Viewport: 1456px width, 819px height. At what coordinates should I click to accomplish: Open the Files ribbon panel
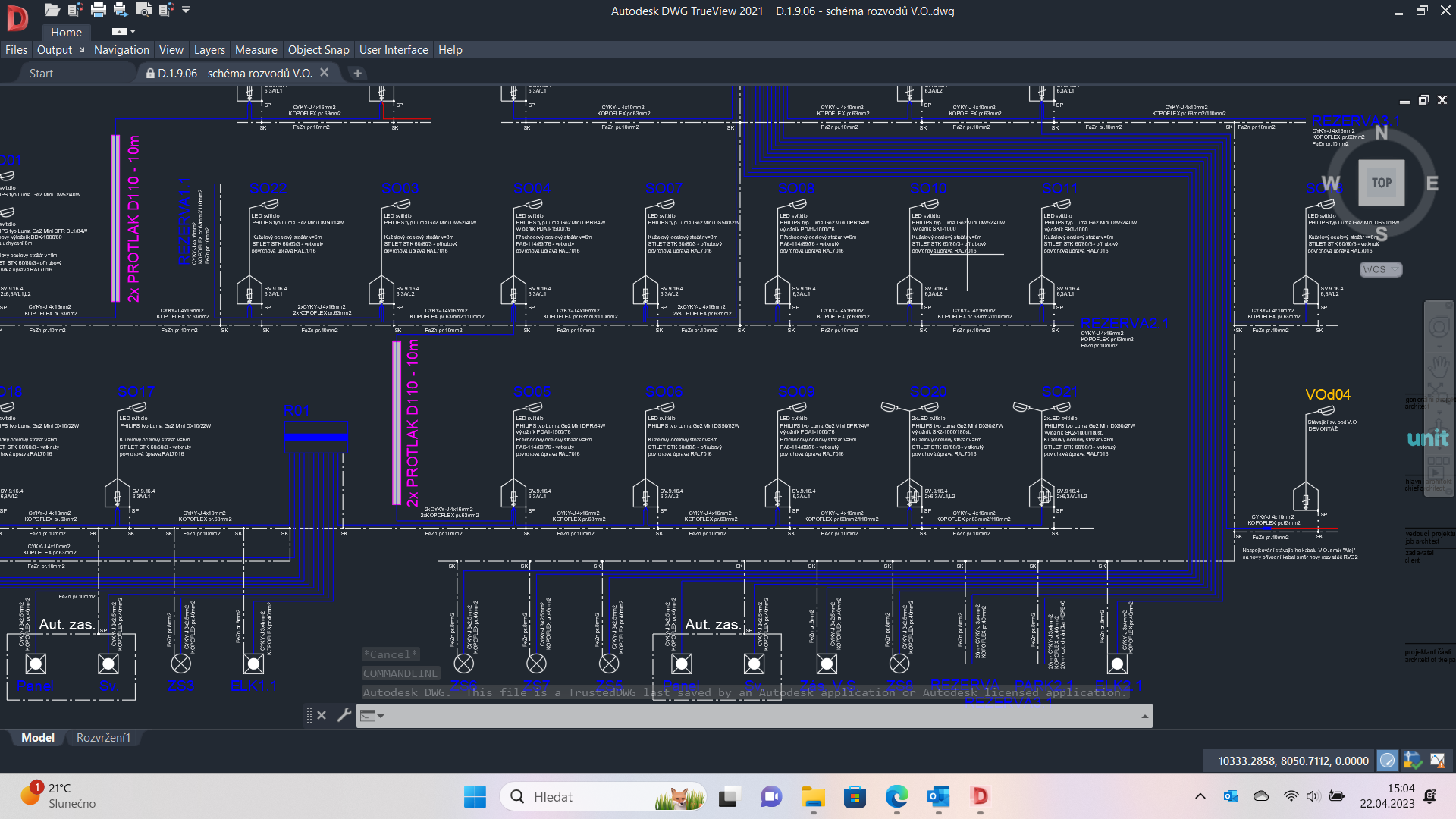coord(16,50)
